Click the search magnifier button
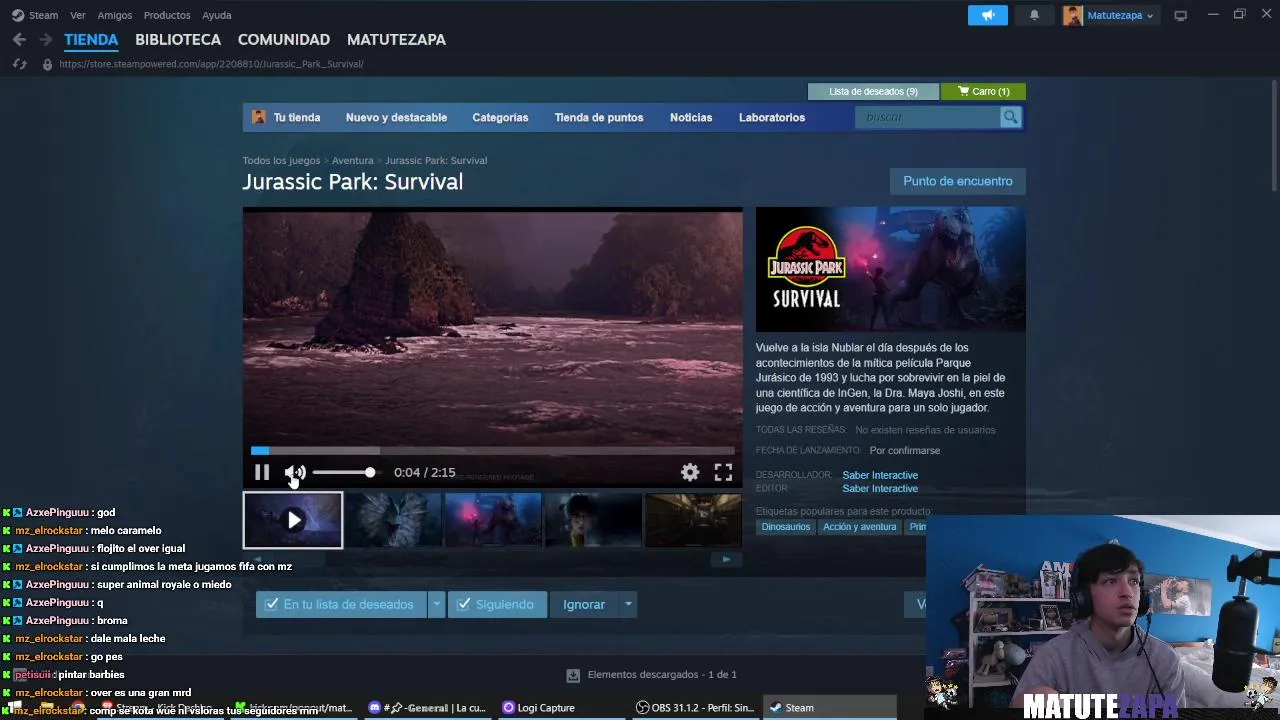The height and width of the screenshot is (720, 1280). pyautogui.click(x=1011, y=117)
